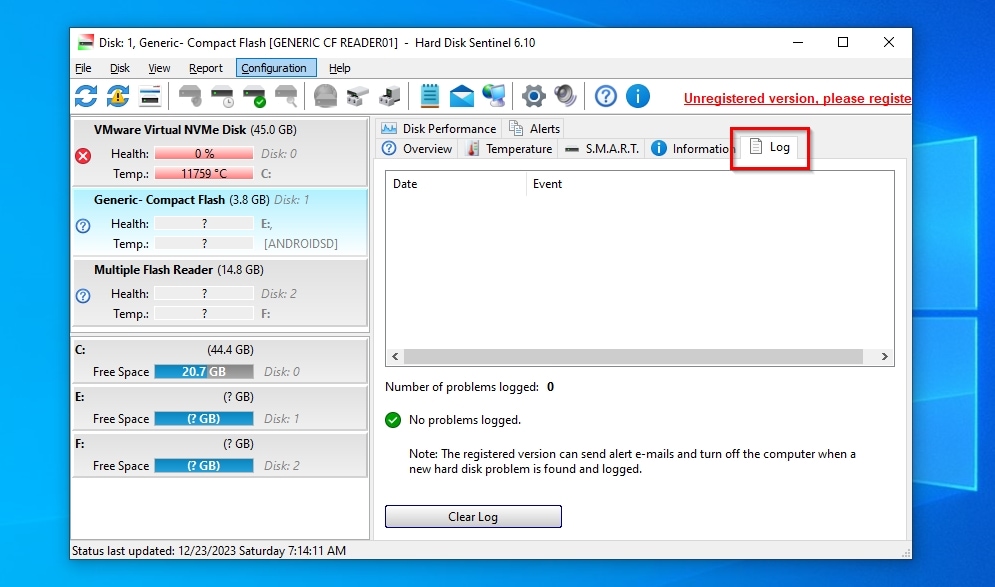Click the blue info about icon

coord(638,96)
